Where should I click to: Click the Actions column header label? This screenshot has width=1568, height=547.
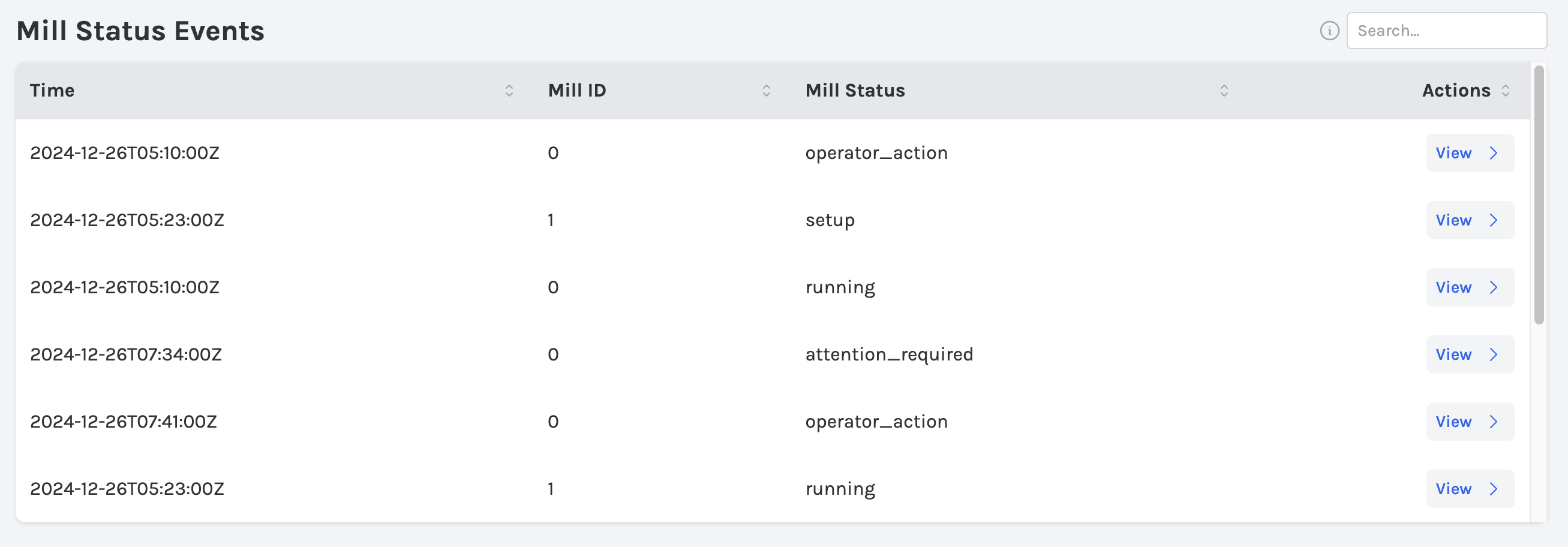tap(1455, 91)
